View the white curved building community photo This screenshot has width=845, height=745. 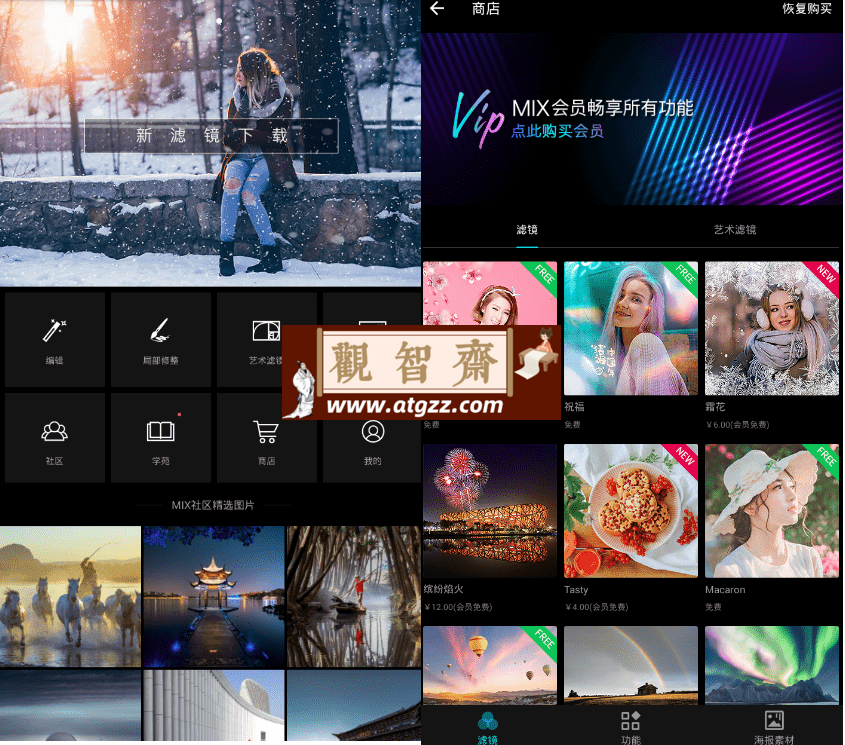tap(214, 706)
